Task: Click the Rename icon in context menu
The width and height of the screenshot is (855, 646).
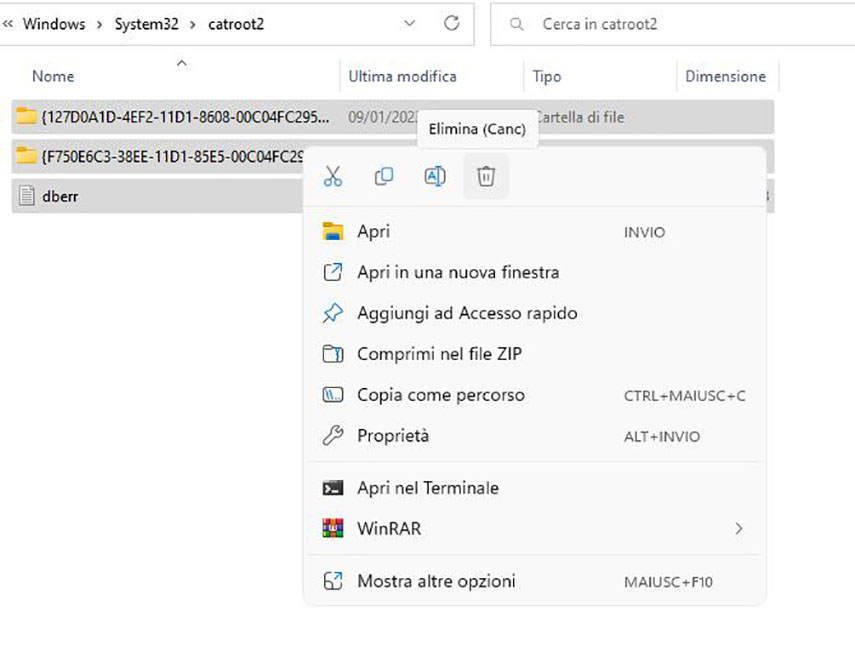Action: click(x=435, y=177)
